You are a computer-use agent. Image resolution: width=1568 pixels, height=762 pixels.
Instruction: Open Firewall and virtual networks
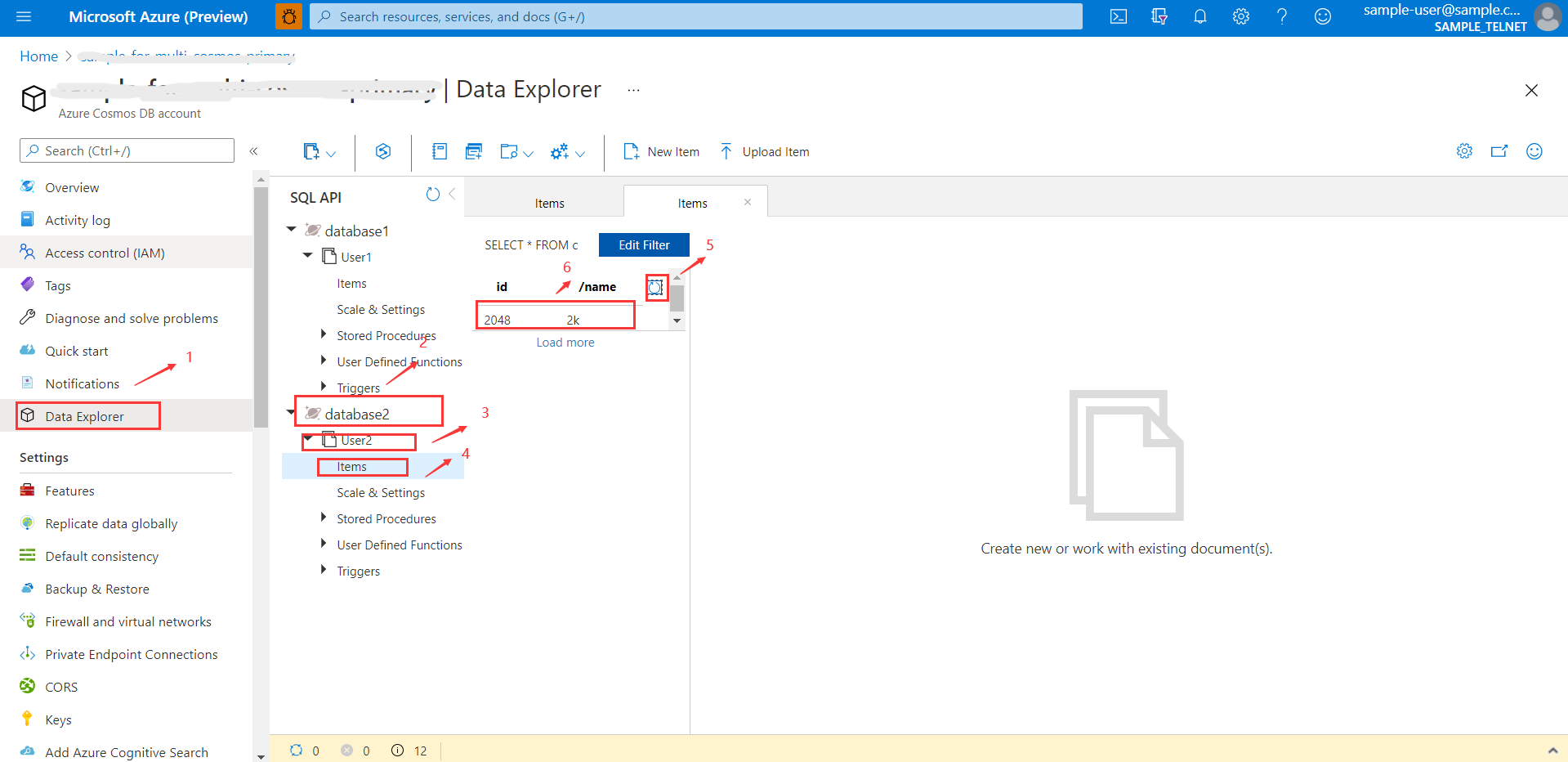tap(127, 621)
